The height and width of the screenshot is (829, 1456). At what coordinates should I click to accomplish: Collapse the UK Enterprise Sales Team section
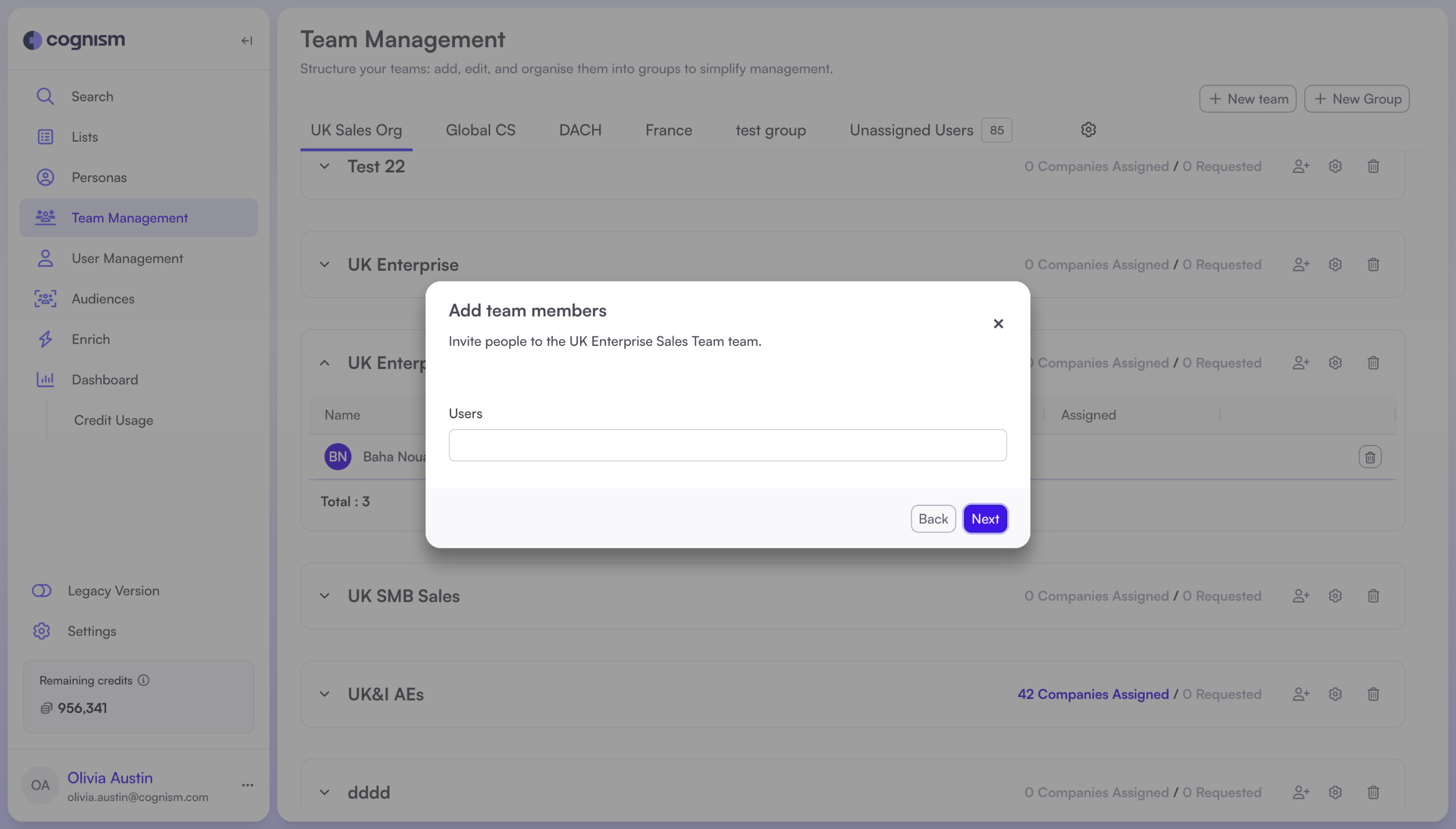coord(324,362)
